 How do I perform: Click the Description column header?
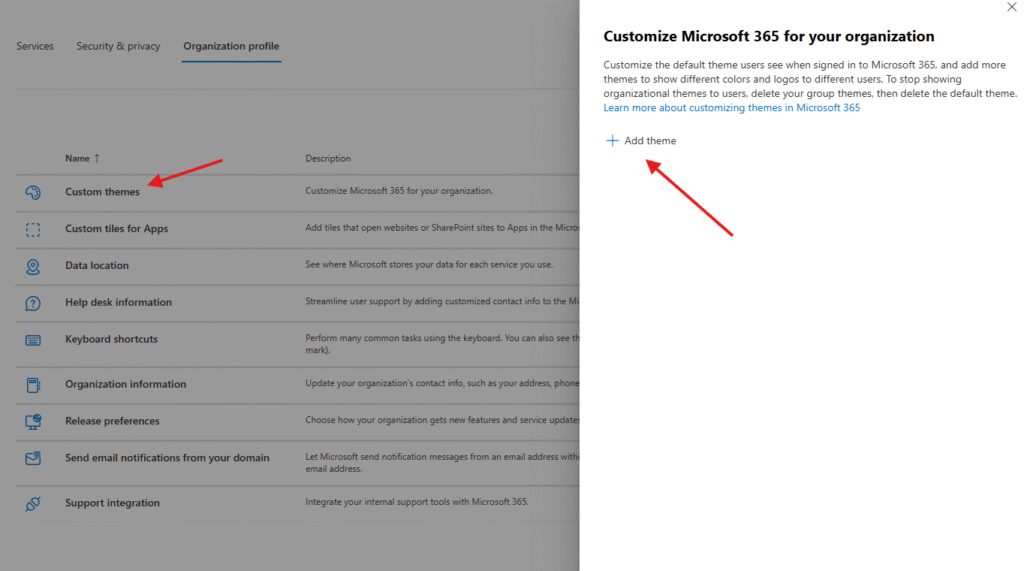(328, 158)
